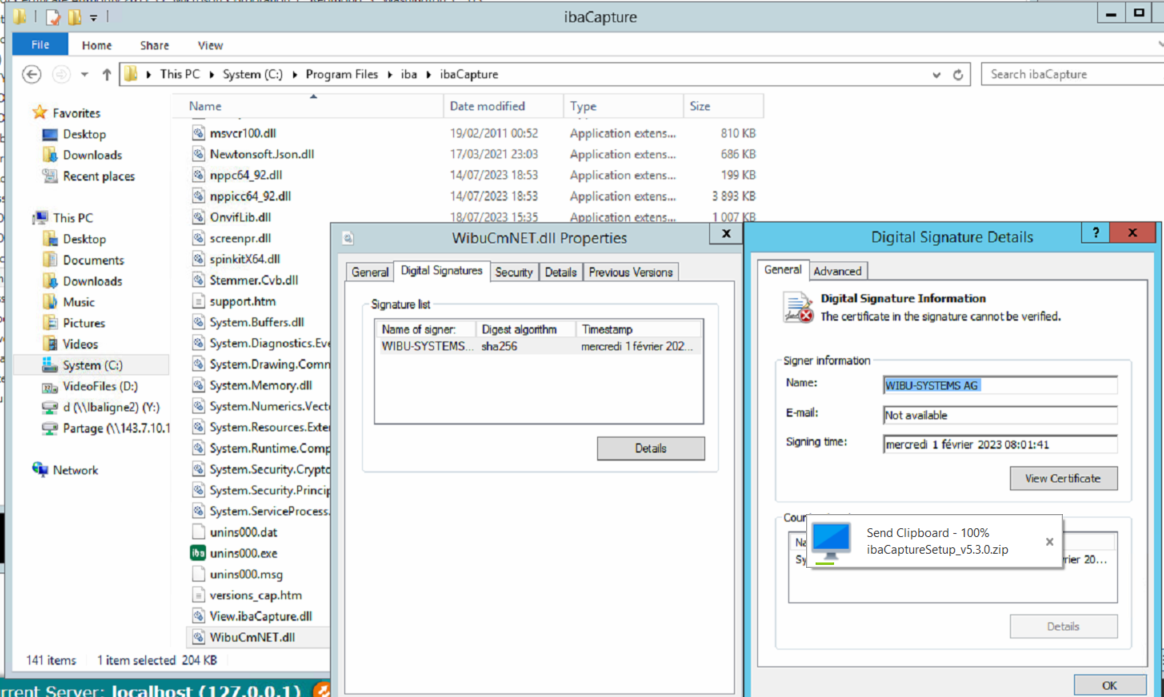1164x697 pixels.
Task: Select screenpr.dll file icon
Action: coord(198,238)
